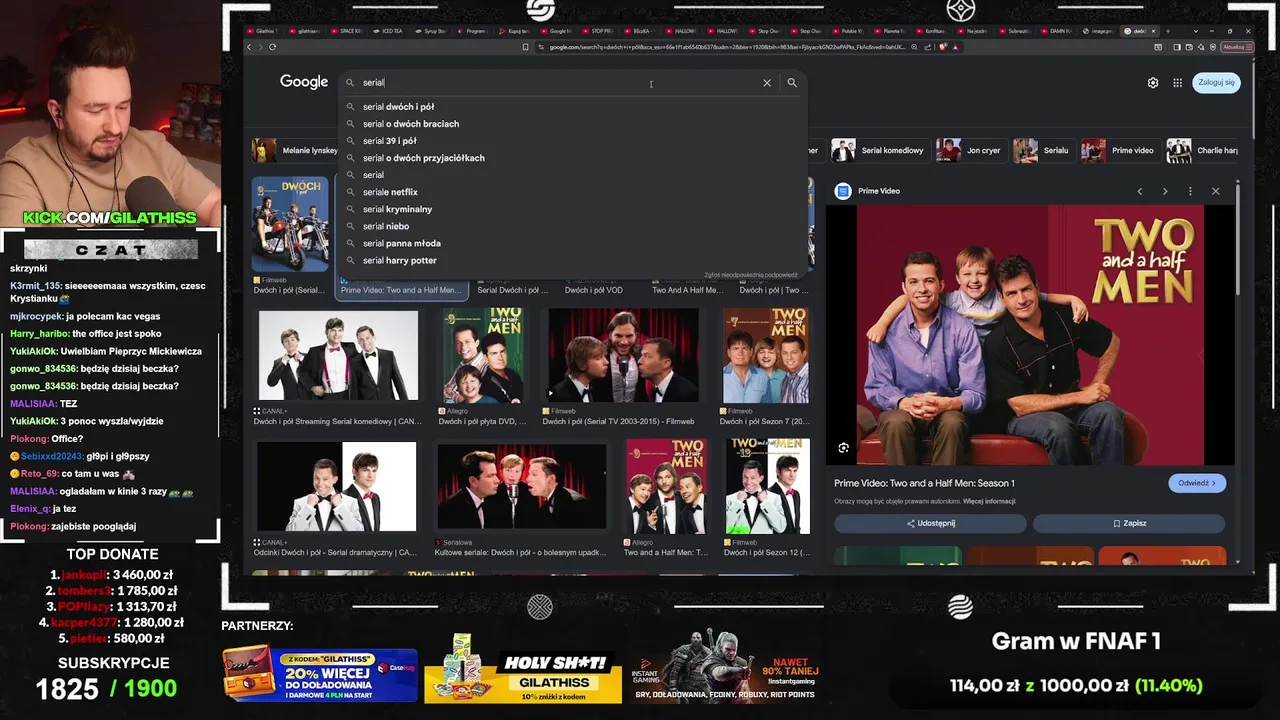Choose suggestion 'seriale netflix'
The height and width of the screenshot is (720, 1280).
[572, 192]
